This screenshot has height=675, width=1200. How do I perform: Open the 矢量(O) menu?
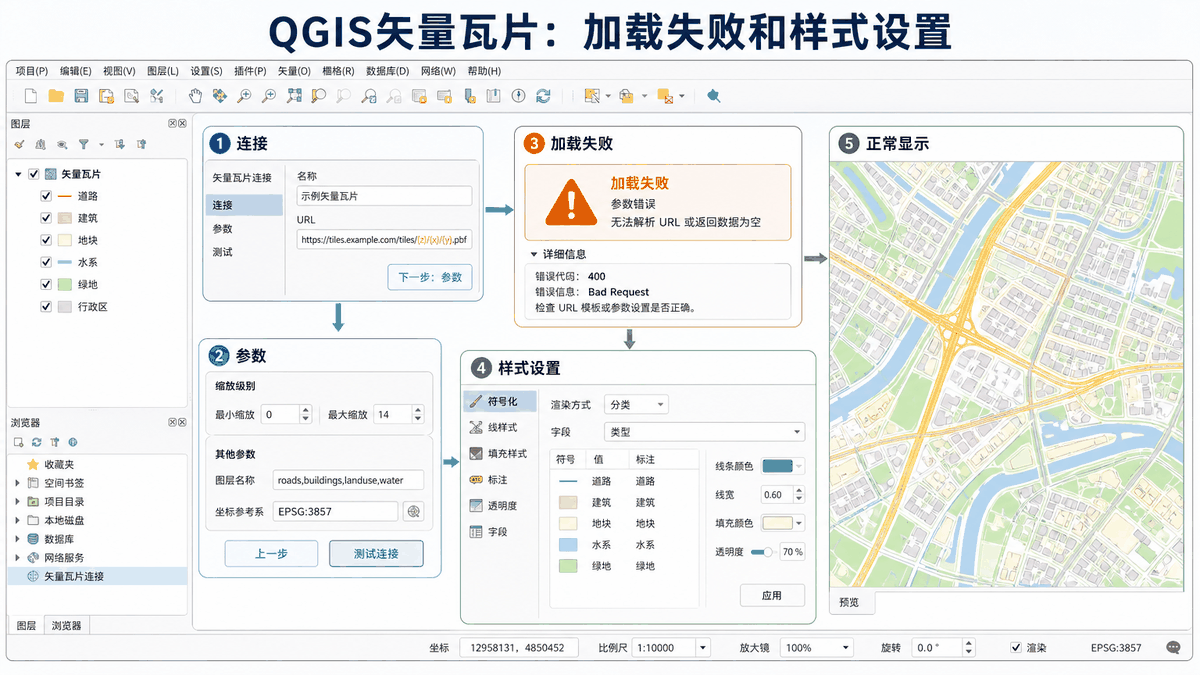click(295, 71)
